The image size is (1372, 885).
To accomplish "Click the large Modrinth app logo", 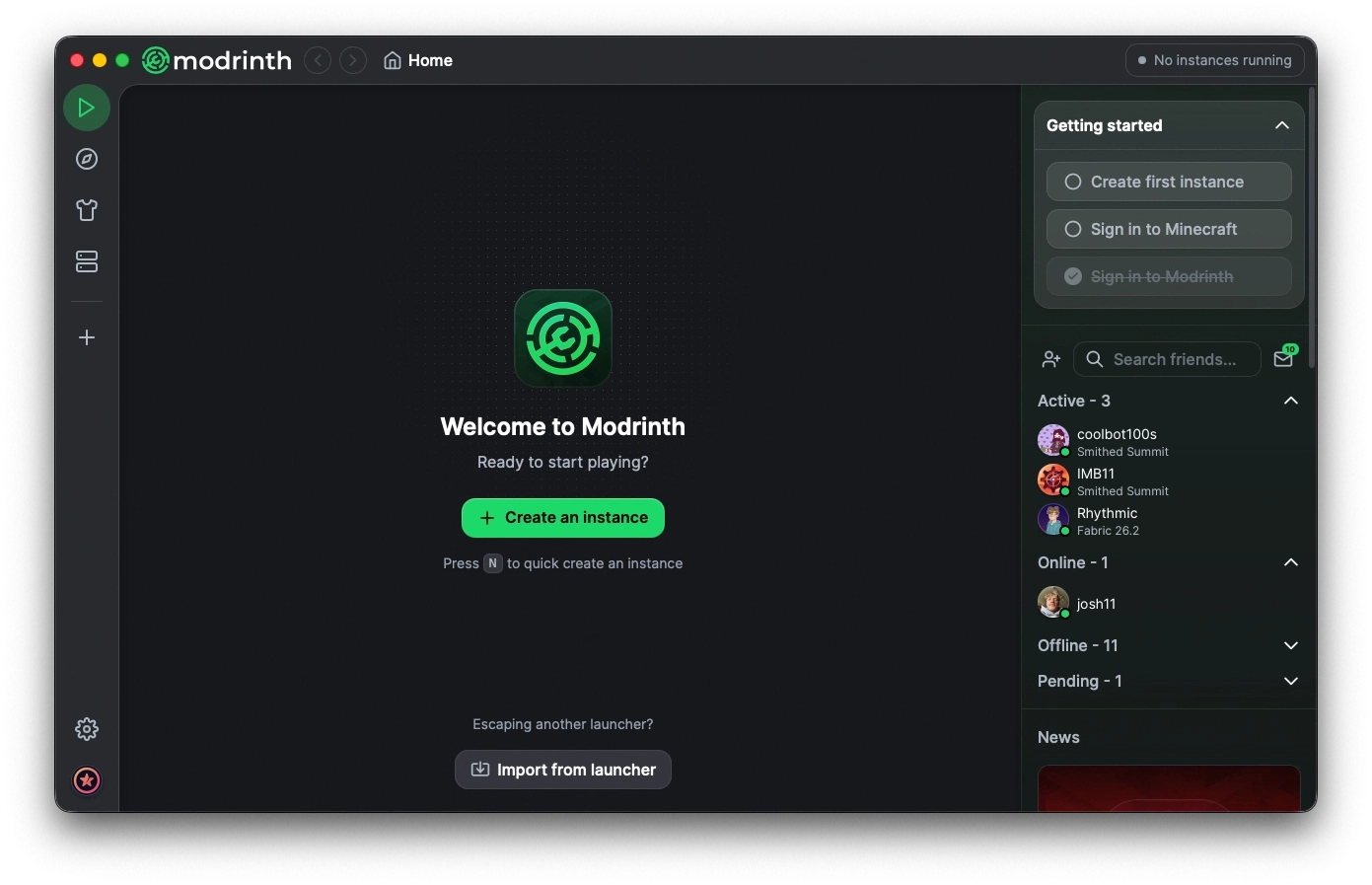I will click(563, 337).
